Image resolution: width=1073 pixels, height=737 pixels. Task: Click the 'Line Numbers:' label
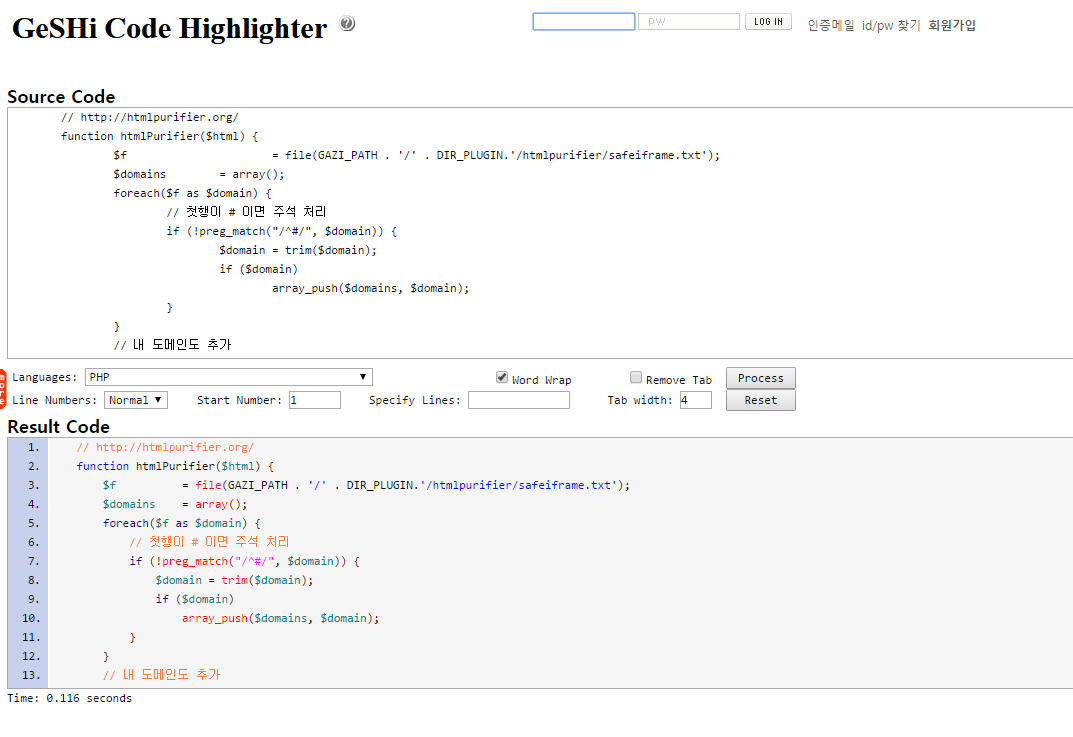point(54,400)
